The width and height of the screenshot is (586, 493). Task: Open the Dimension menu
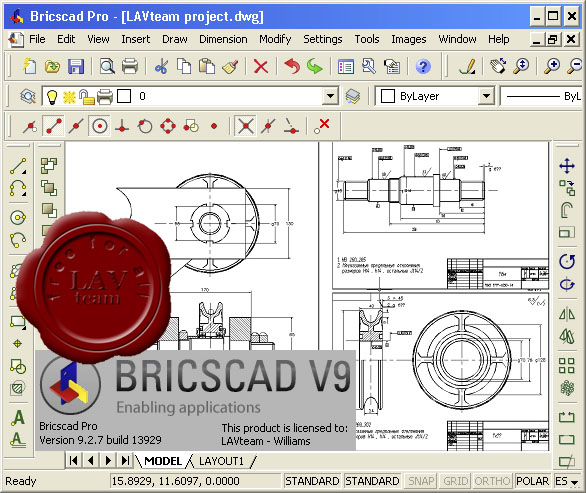pyautogui.click(x=223, y=39)
